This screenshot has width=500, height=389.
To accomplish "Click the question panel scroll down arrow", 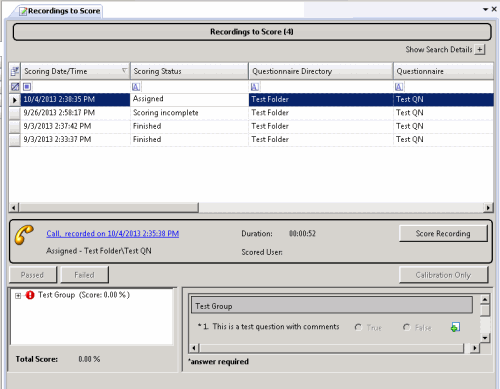I will tap(485, 338).
